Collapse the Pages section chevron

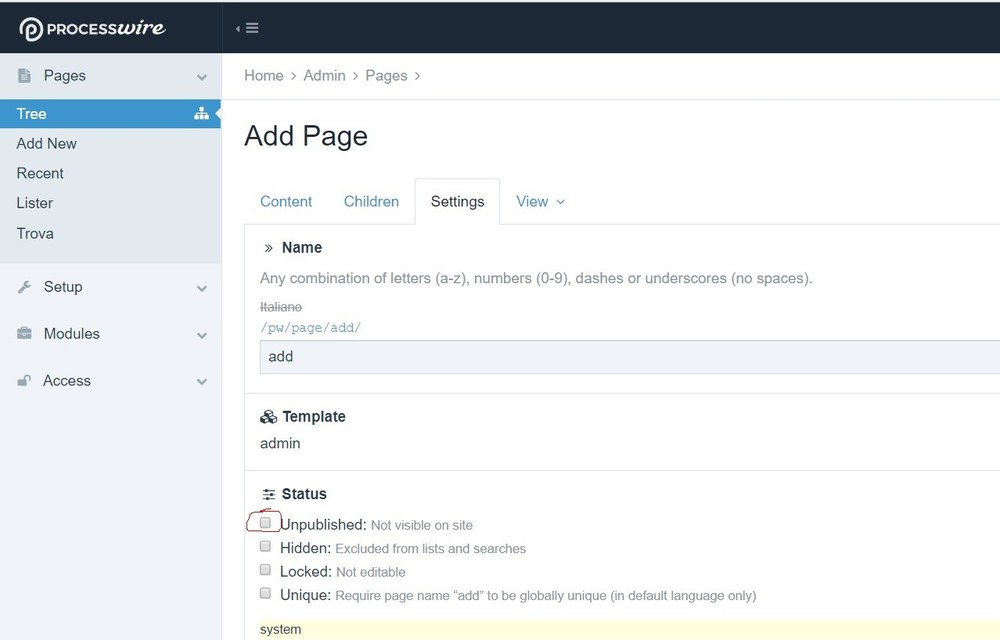[x=202, y=77]
